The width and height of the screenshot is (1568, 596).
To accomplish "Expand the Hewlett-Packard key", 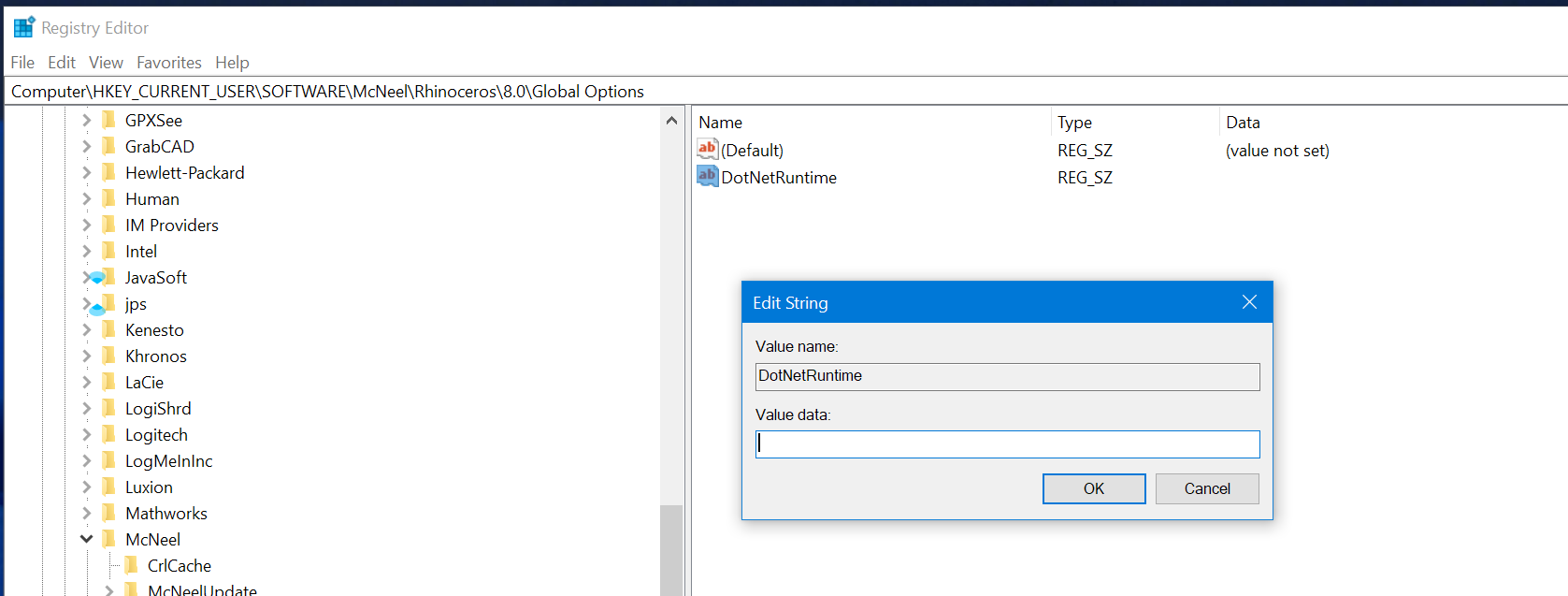I will (x=86, y=172).
